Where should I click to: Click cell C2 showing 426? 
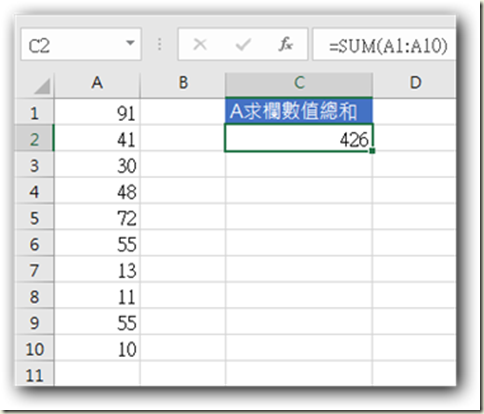(x=299, y=138)
